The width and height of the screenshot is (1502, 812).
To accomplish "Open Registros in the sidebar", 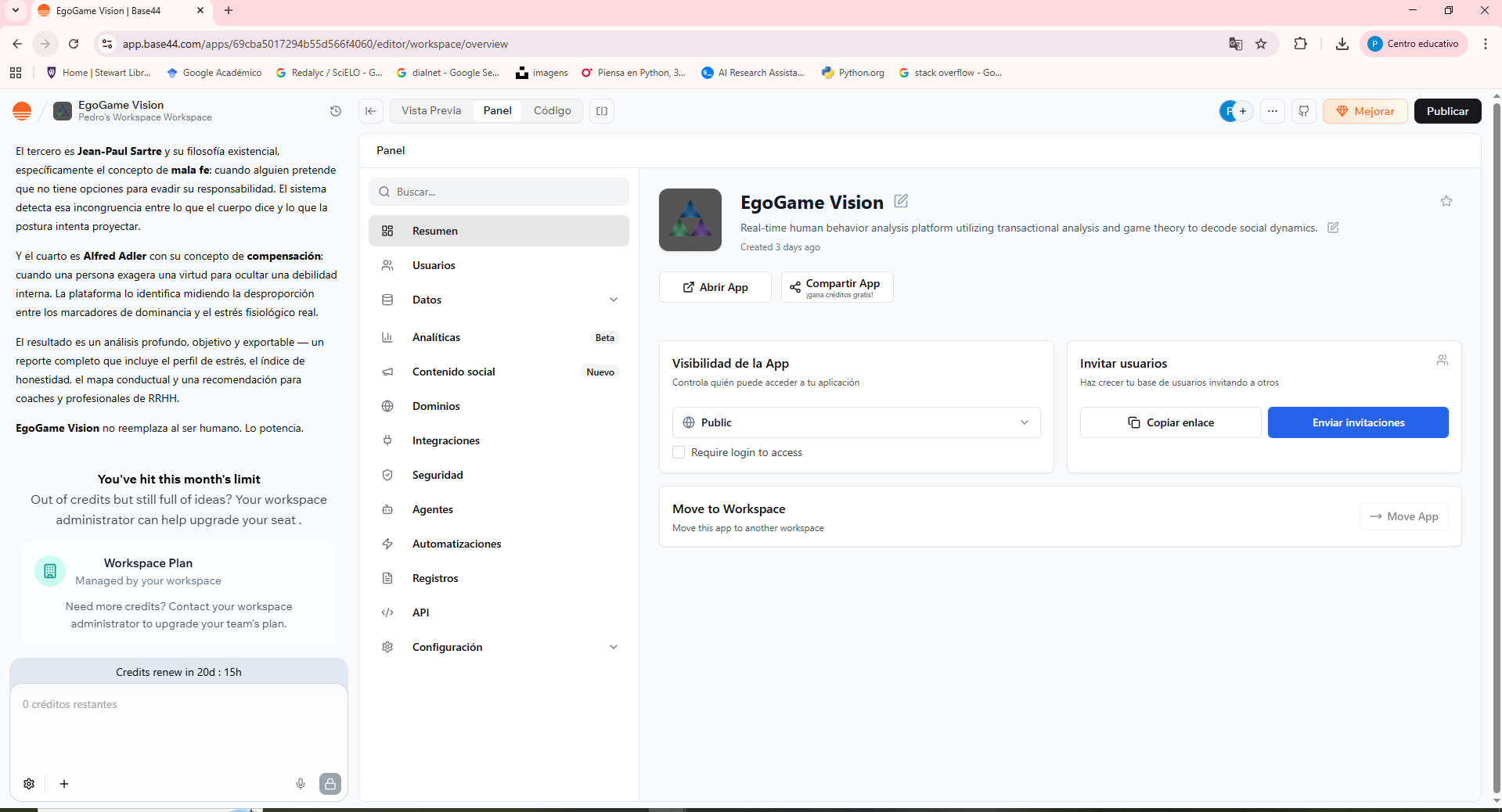I will pos(499,578).
